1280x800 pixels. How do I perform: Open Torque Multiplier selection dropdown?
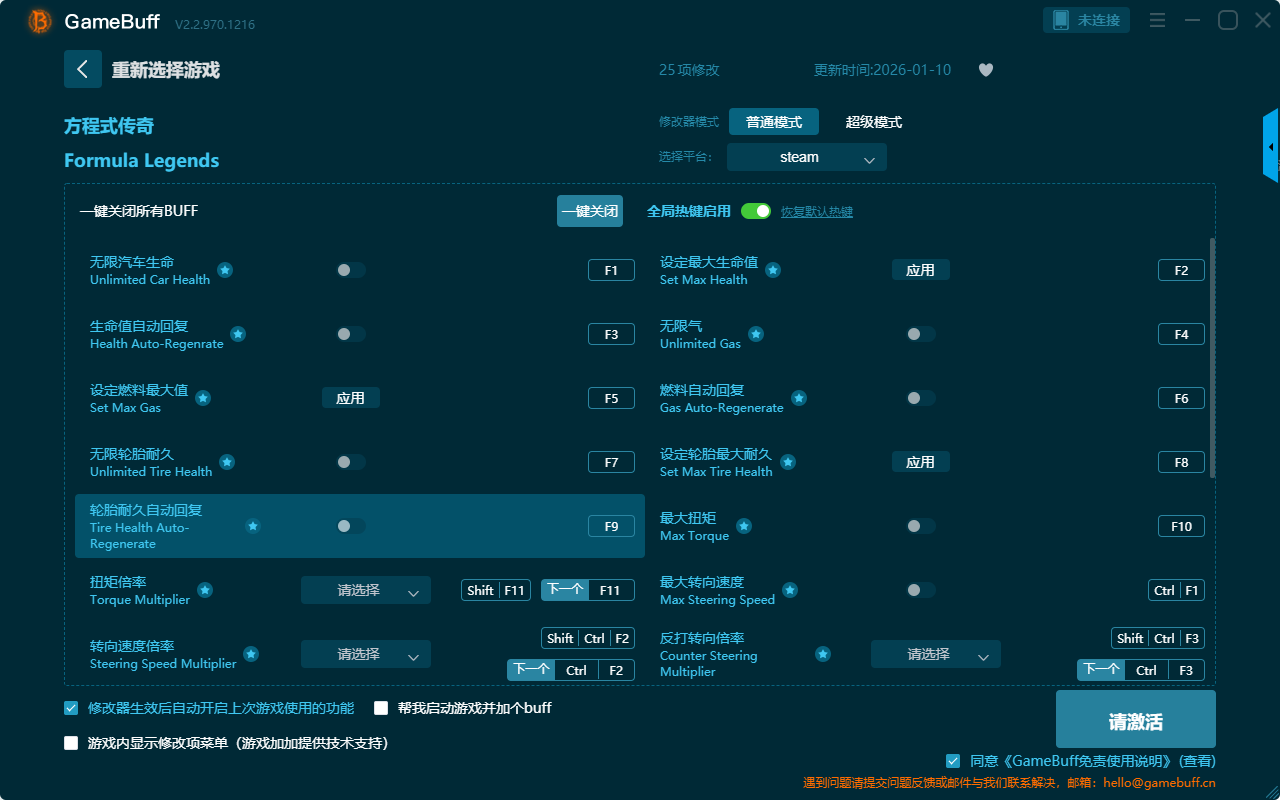[x=365, y=590]
